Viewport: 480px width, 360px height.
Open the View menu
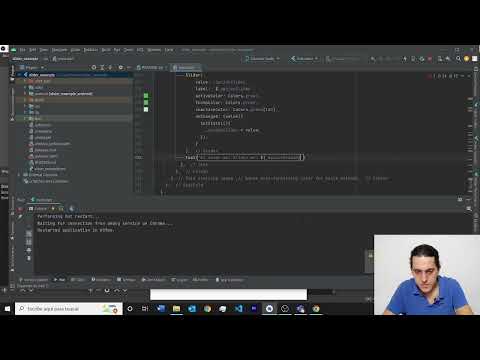pyautogui.click(x=44, y=50)
